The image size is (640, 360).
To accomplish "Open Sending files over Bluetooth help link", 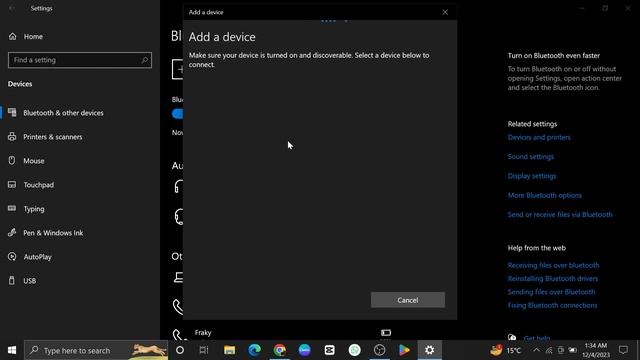I will pos(551,292).
